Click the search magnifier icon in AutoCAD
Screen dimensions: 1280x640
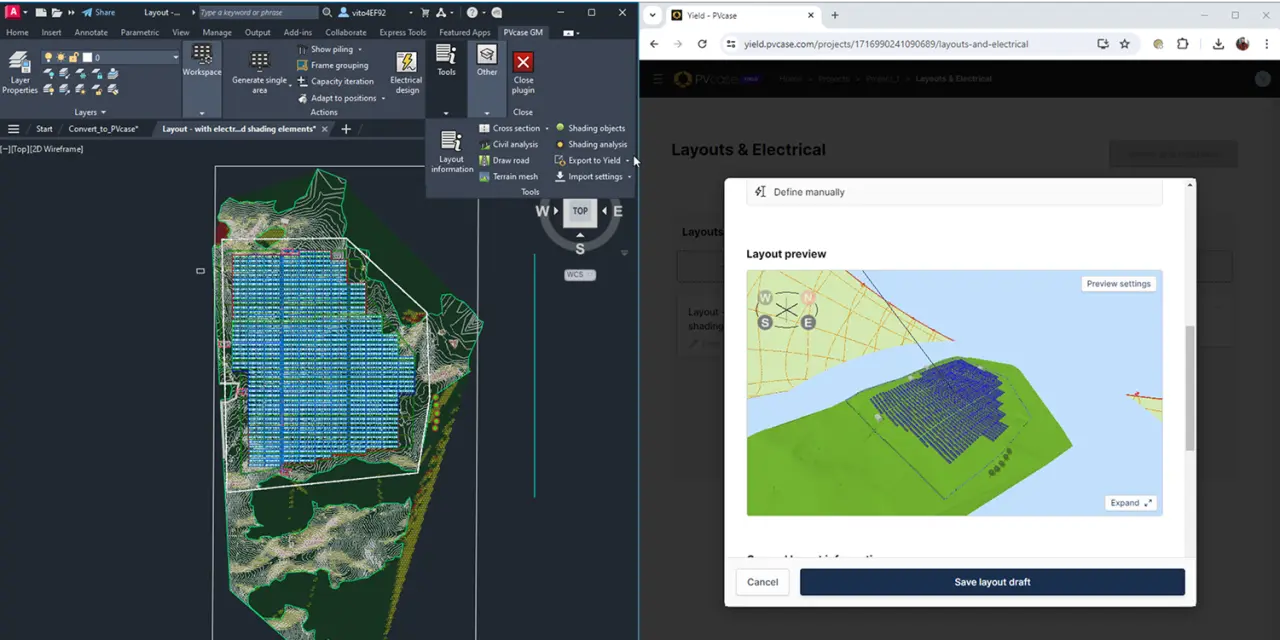[x=328, y=13]
